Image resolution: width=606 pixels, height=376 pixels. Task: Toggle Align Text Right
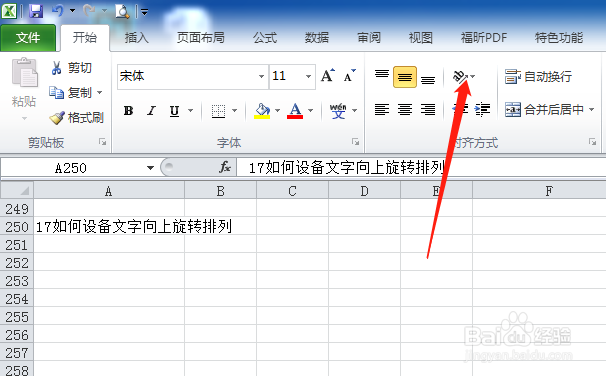pos(428,110)
